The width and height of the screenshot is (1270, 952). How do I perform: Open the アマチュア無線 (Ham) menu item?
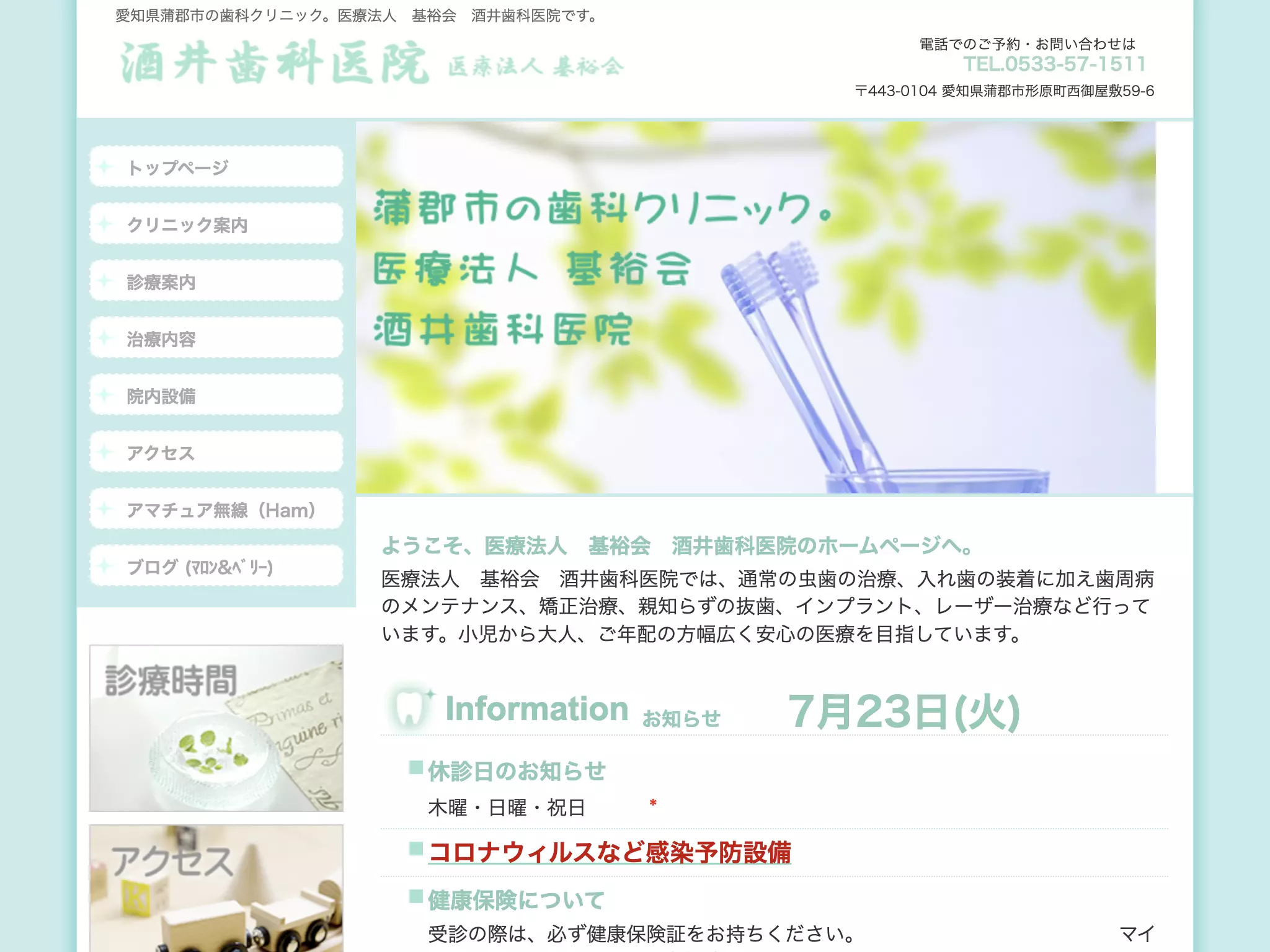pos(216,509)
